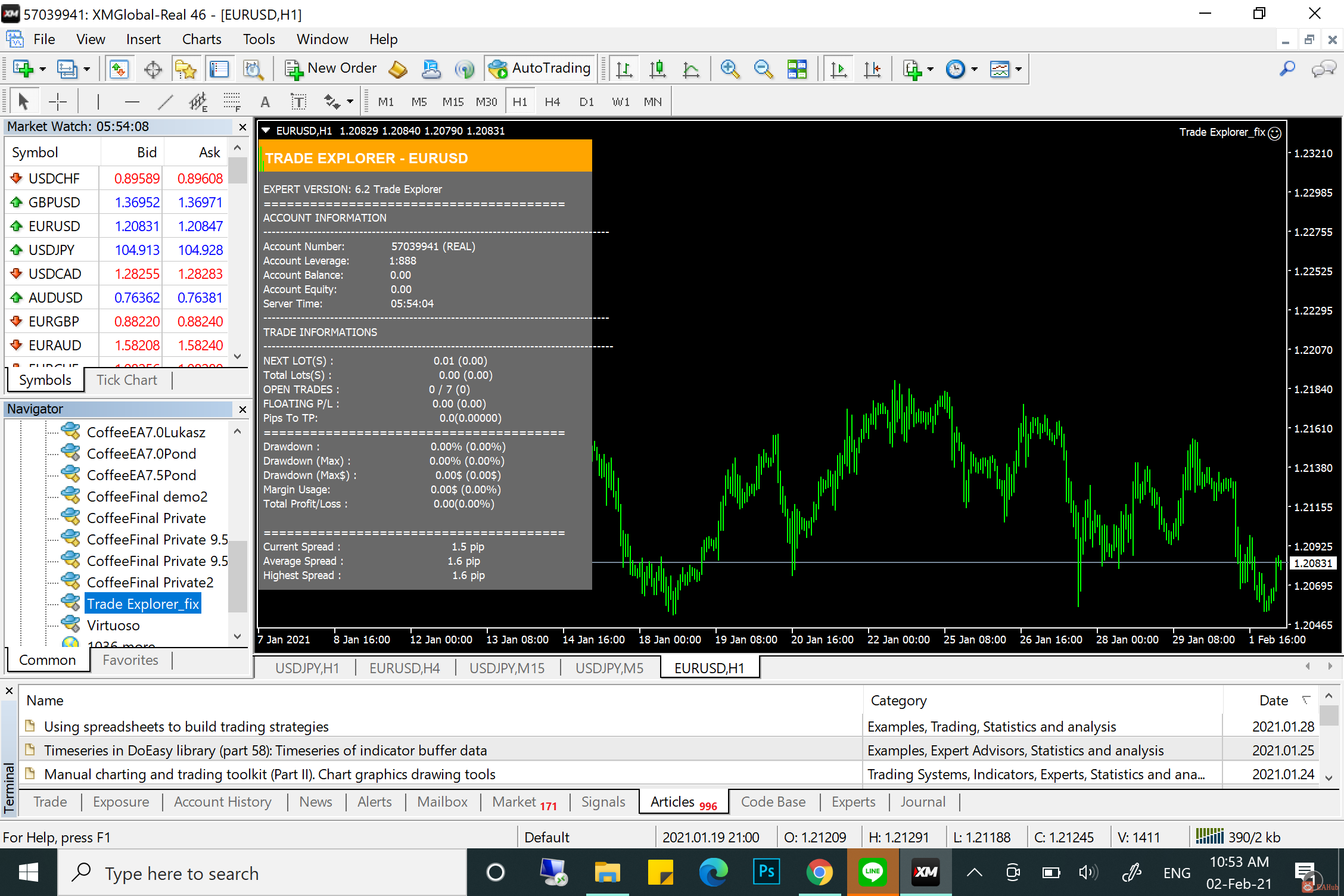Viewport: 1344px width, 896px height.
Task: Toggle chart Auto Scroll
Action: click(x=839, y=69)
